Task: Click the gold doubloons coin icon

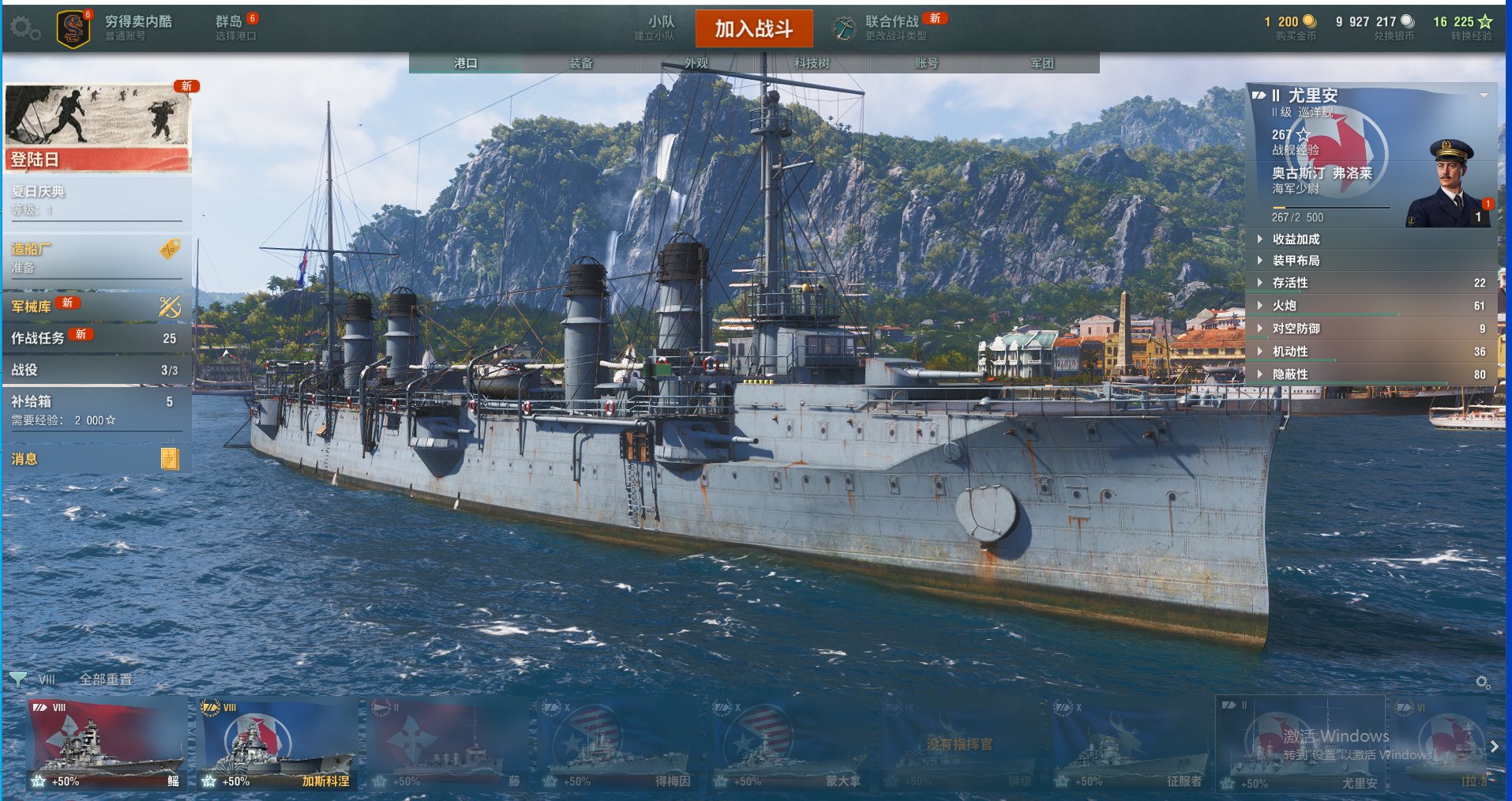Action: coord(1309,21)
